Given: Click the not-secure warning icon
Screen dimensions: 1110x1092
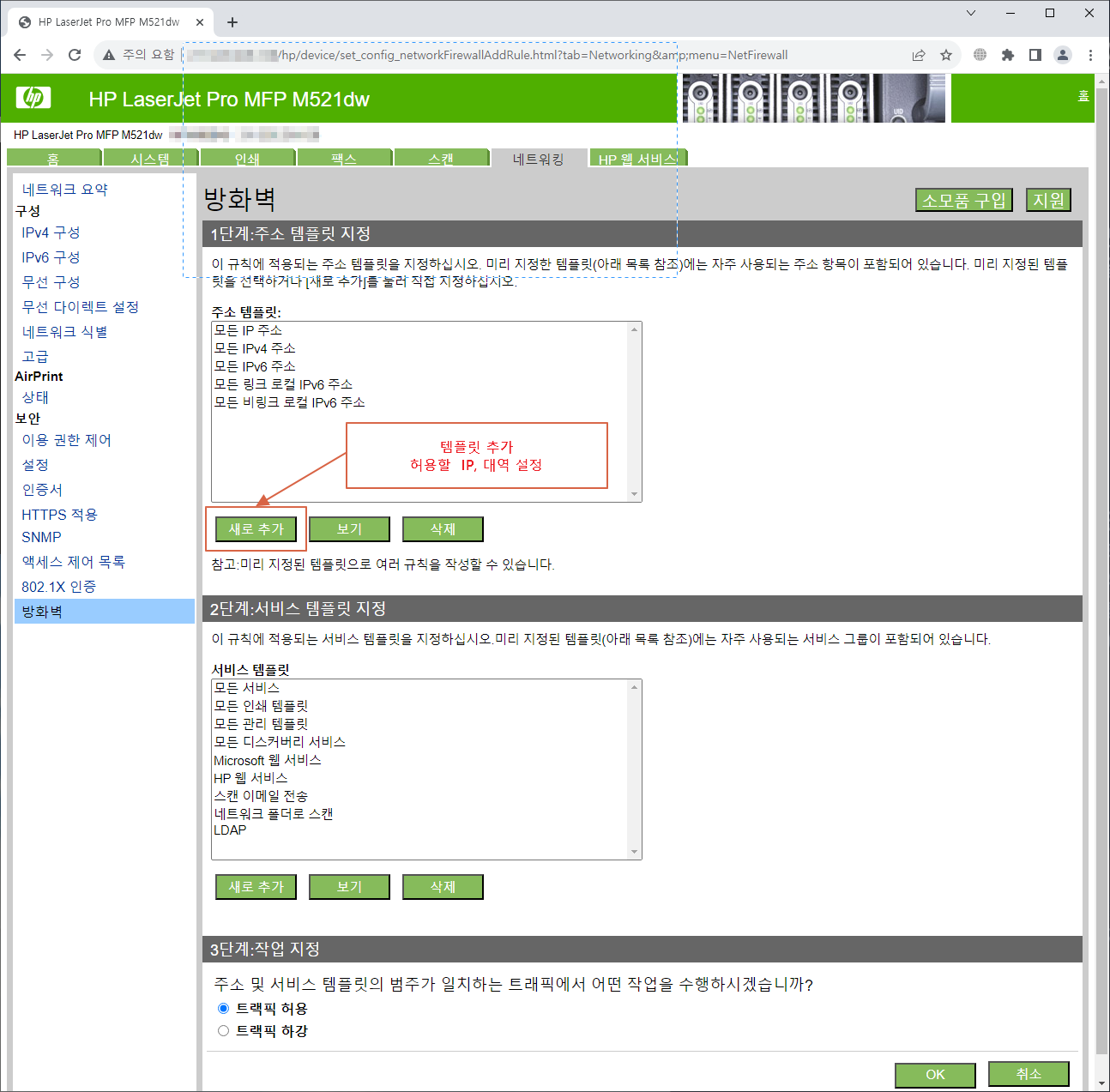Looking at the screenshot, I should click(x=109, y=55).
